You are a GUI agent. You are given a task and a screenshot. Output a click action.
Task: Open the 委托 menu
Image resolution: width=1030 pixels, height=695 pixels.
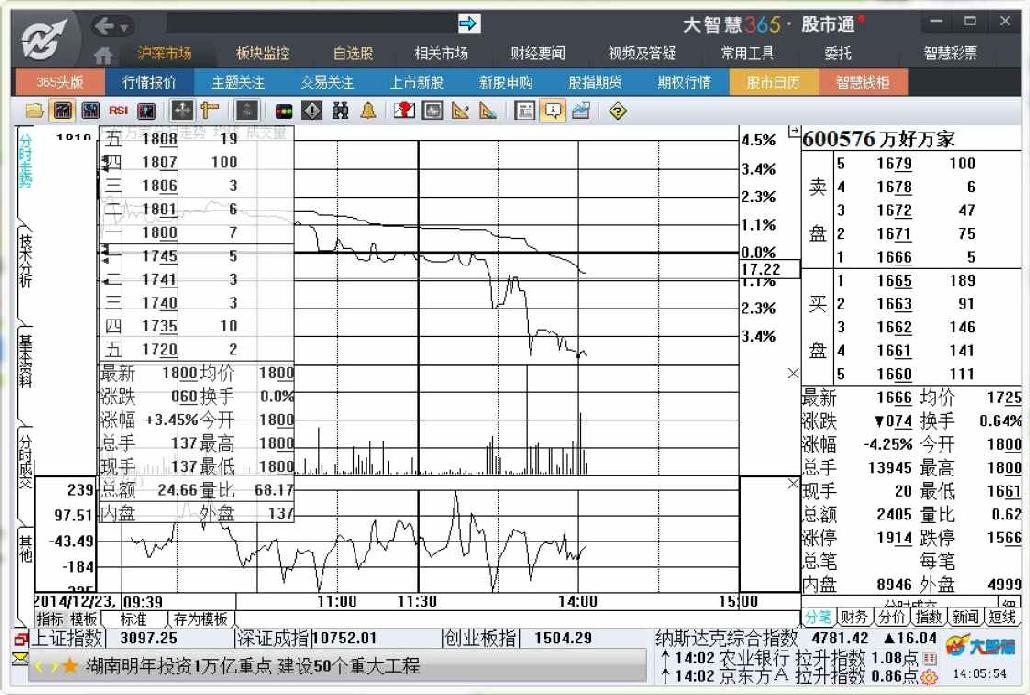click(838, 53)
